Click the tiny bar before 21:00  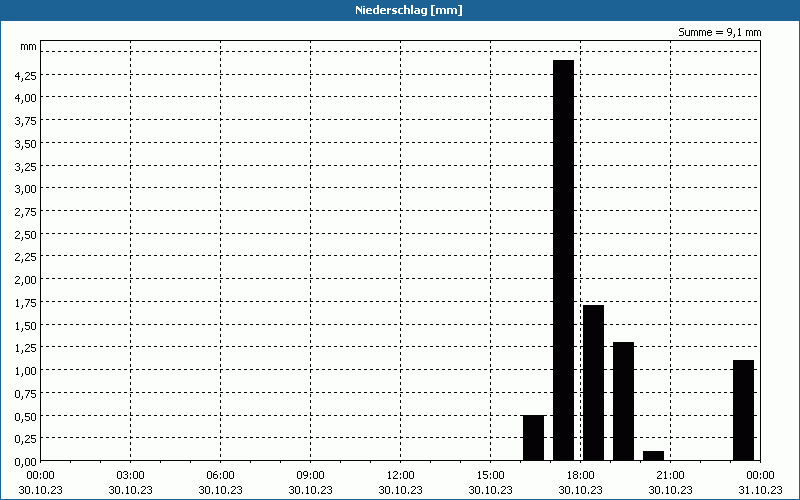click(654, 456)
